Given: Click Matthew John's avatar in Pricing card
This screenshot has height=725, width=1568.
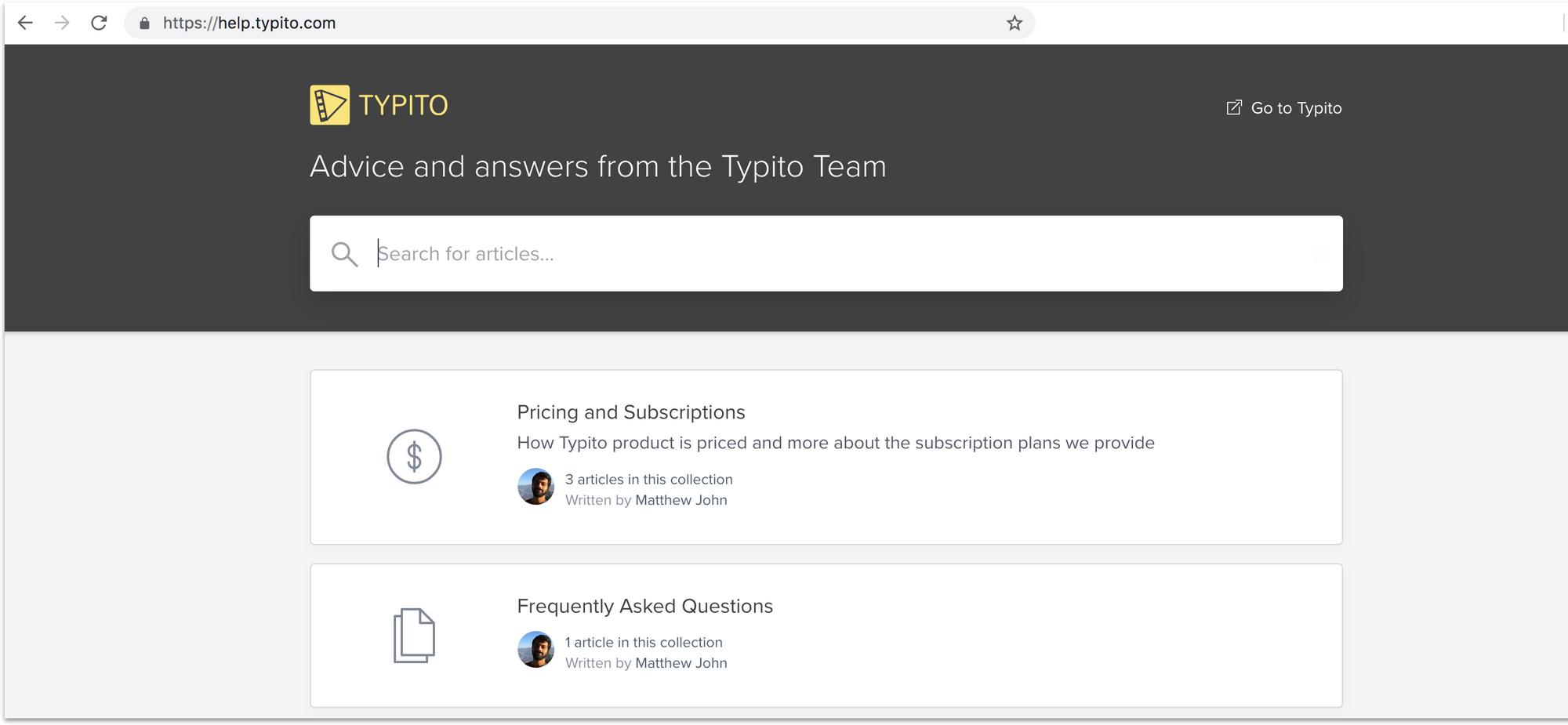Looking at the screenshot, I should coord(536,487).
